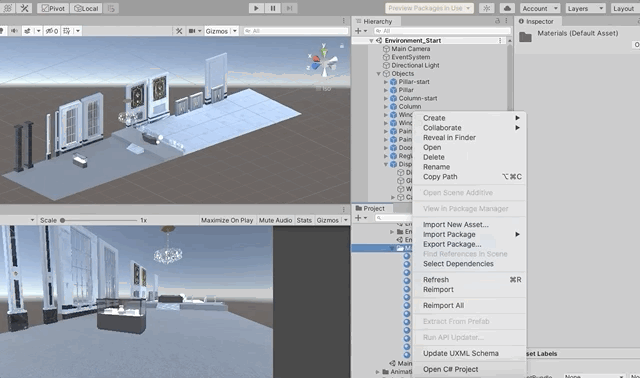
Task: Click the scene orientation gizmo
Action: (x=324, y=61)
